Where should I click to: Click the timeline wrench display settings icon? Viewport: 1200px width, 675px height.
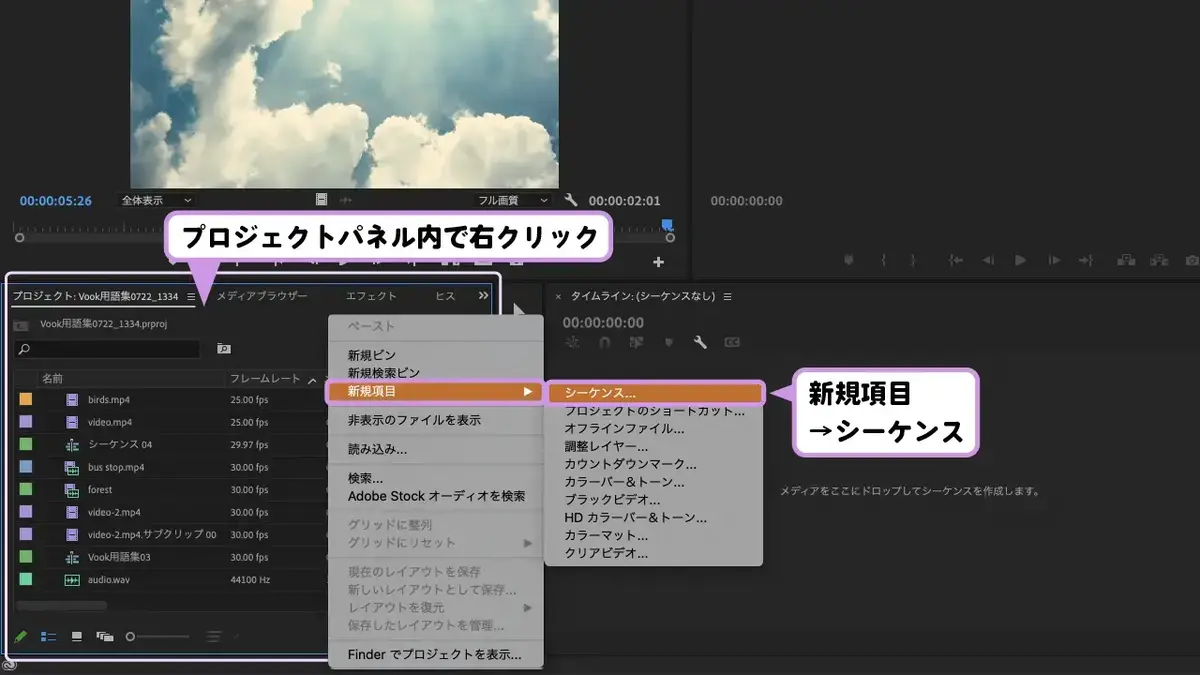click(x=700, y=342)
